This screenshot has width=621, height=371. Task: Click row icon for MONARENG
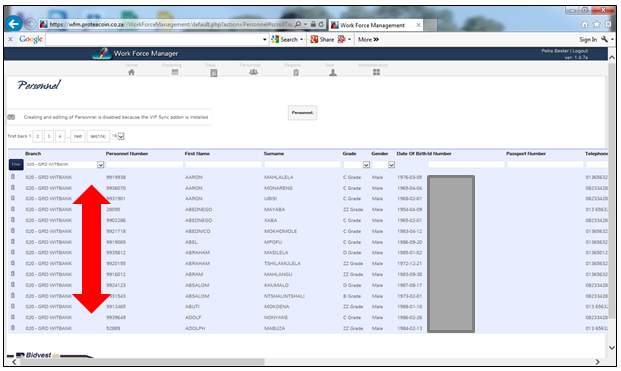13,187
